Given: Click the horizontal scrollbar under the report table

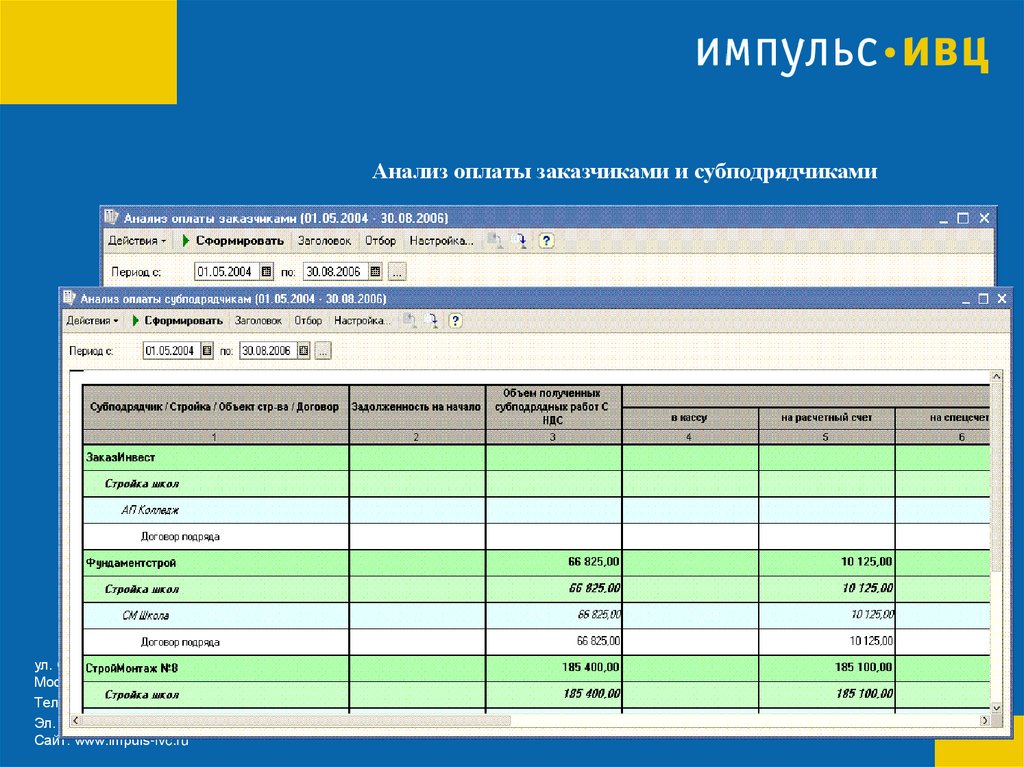Looking at the screenshot, I should 531,720.
